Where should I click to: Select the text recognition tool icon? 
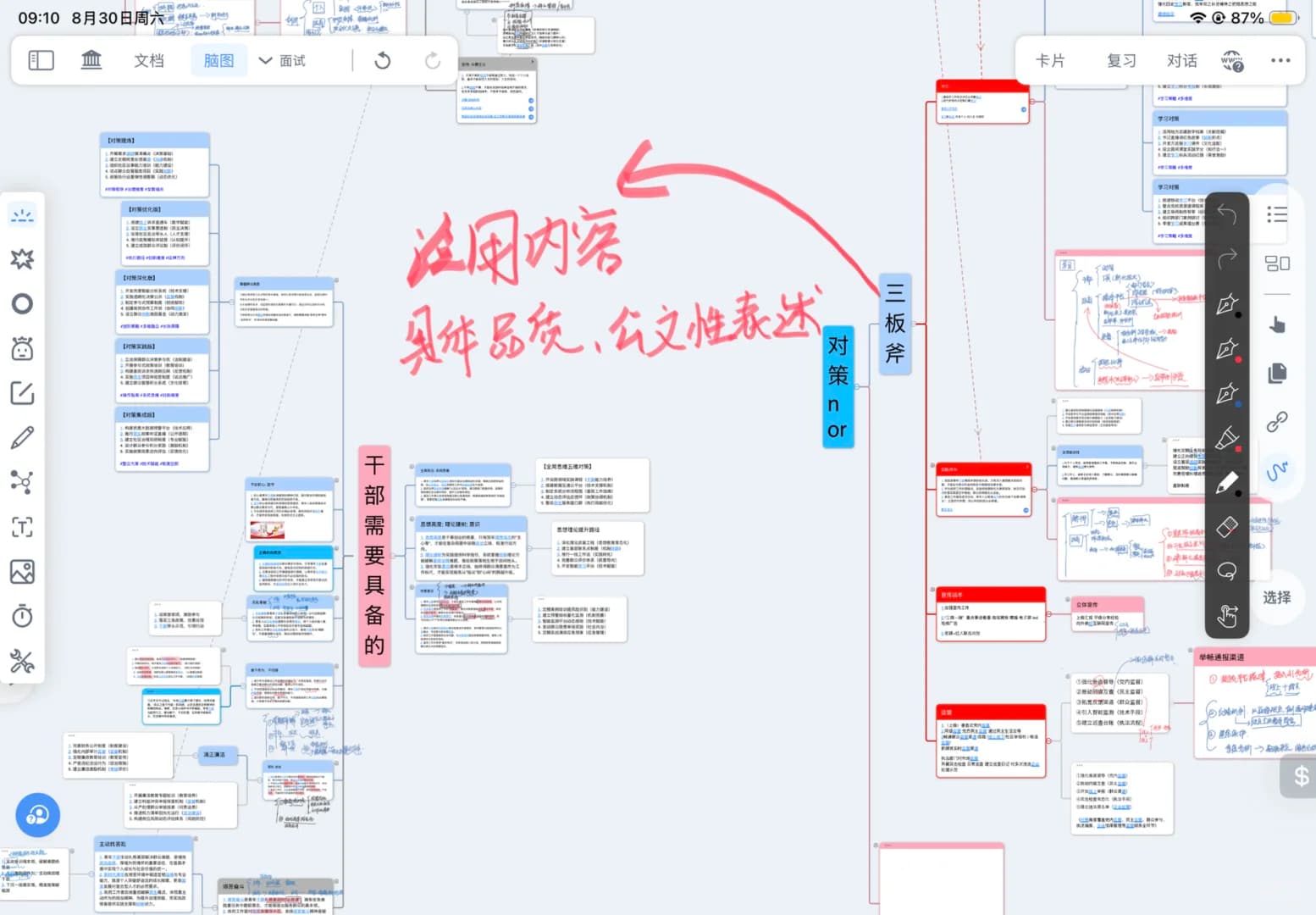[x=22, y=527]
